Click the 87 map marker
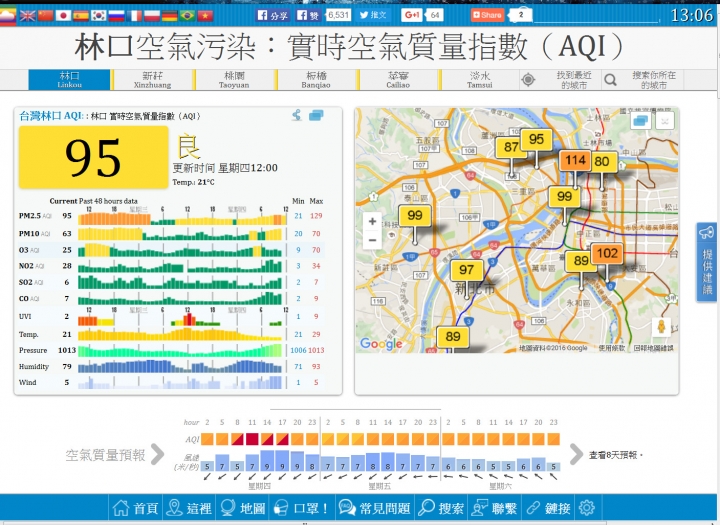The image size is (720, 525). pyautogui.click(x=510, y=147)
